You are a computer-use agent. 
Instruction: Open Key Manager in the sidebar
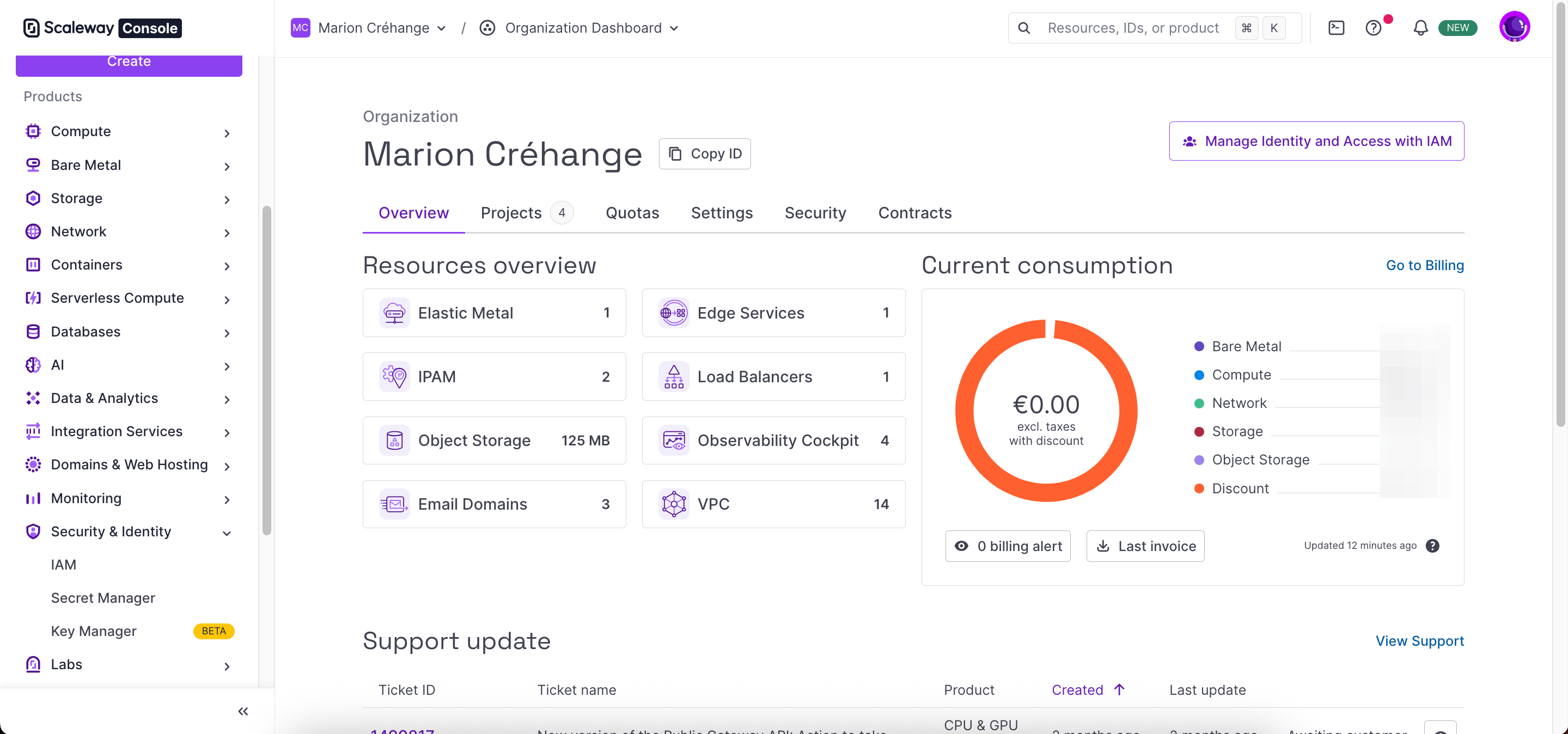click(x=94, y=631)
